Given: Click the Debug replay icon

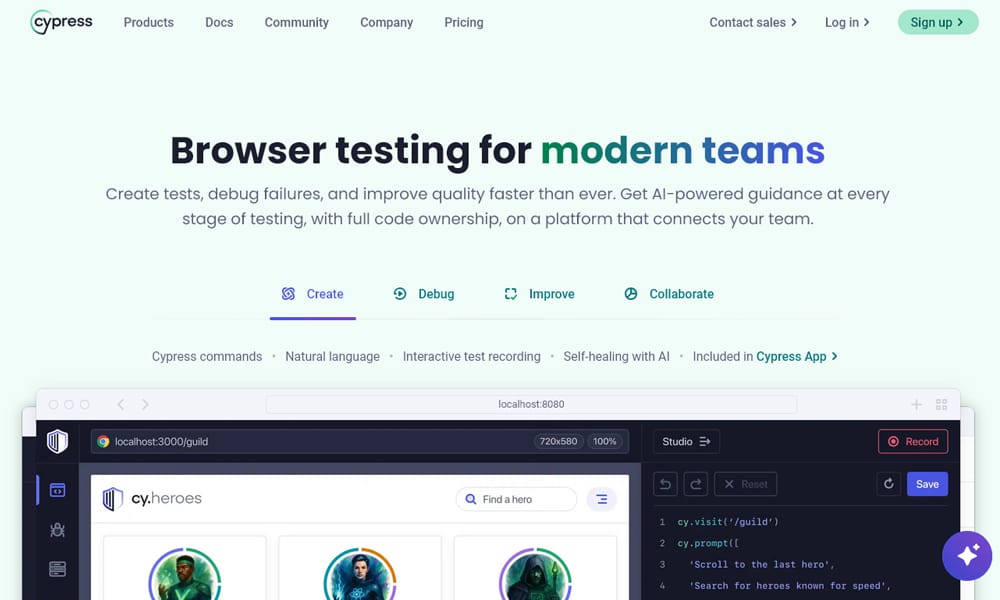Looking at the screenshot, I should tap(400, 293).
